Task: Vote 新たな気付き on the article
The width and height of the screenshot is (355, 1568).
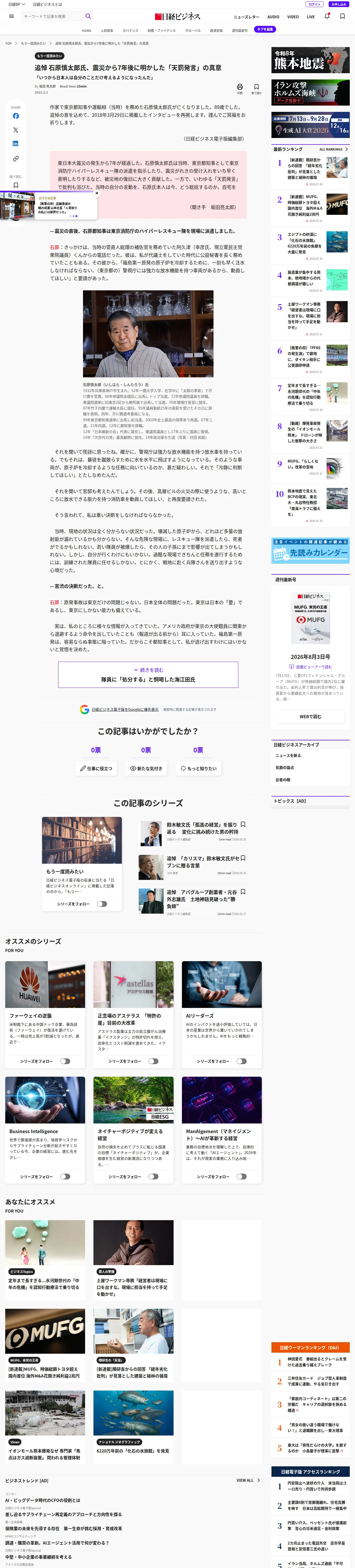Action: 146,768
